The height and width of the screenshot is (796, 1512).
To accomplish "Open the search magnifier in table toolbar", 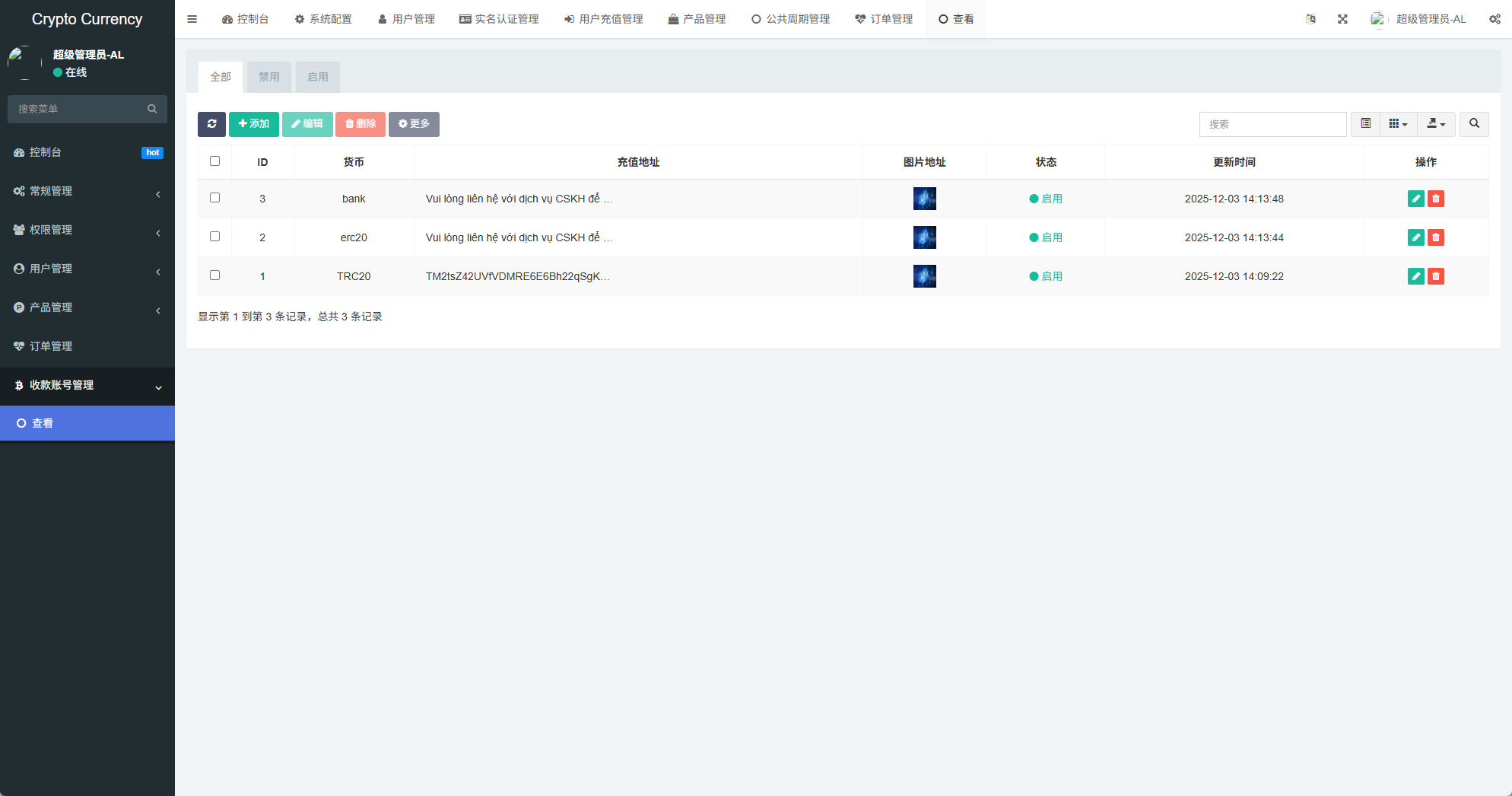I will pos(1474,124).
